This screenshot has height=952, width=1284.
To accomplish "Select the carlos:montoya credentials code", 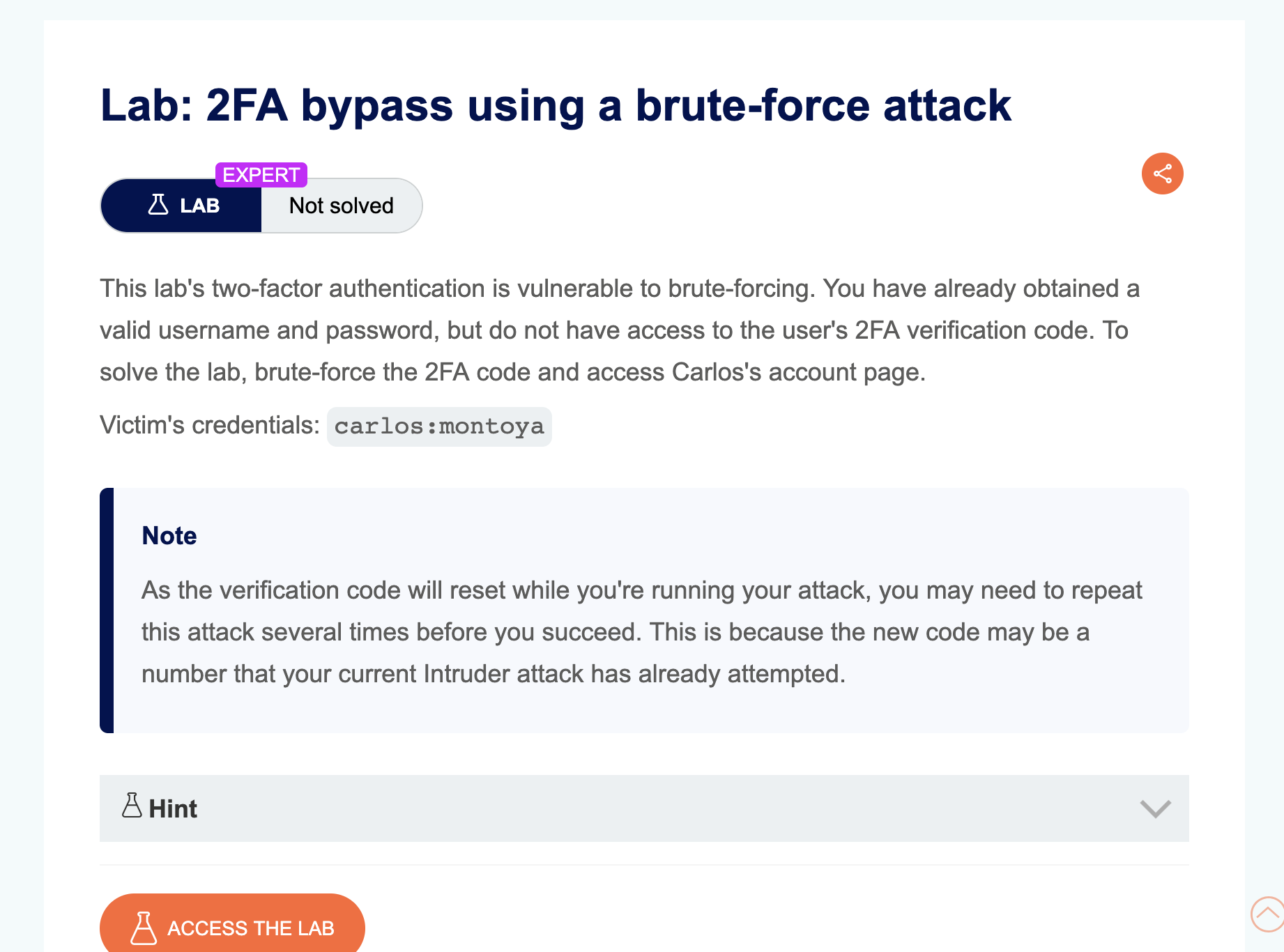I will pos(439,427).
